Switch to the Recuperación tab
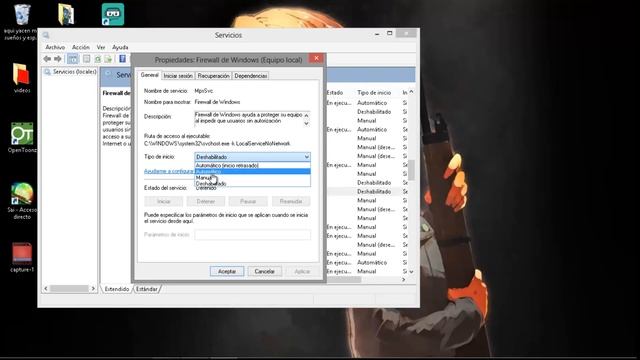The width and height of the screenshot is (640, 360). (x=213, y=76)
